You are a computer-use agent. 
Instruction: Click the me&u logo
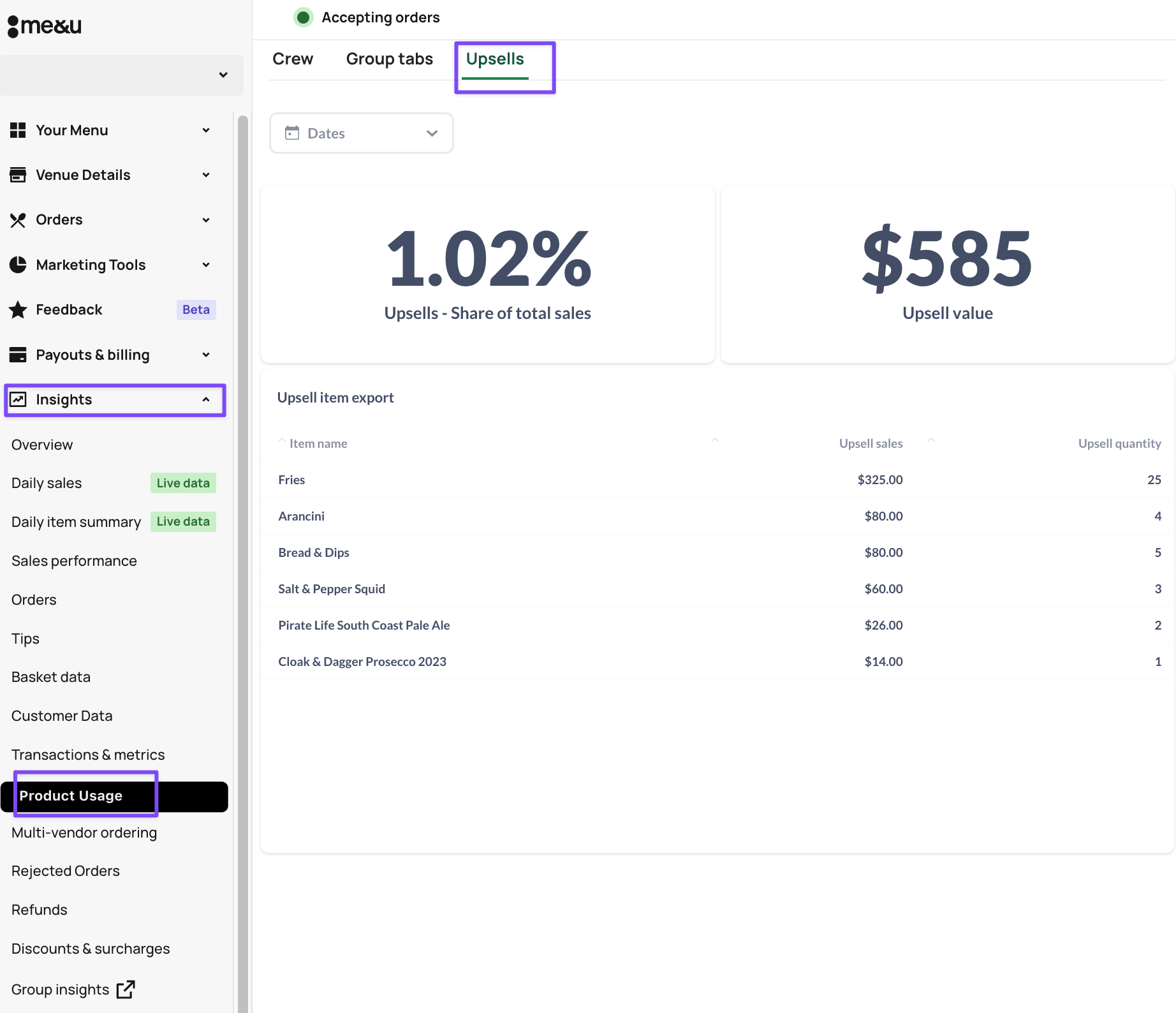tap(45, 26)
